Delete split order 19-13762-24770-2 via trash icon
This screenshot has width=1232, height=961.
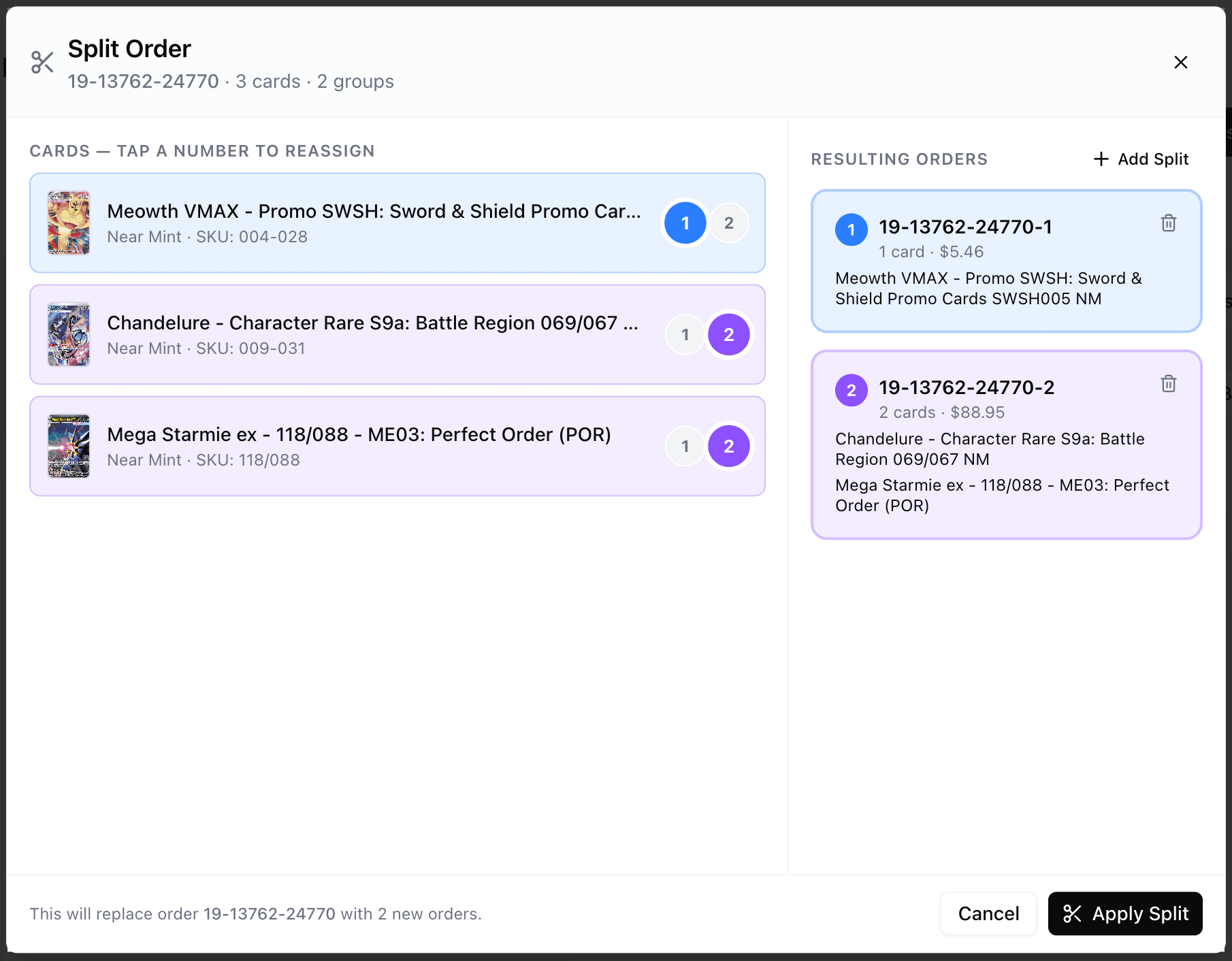[x=1169, y=384]
